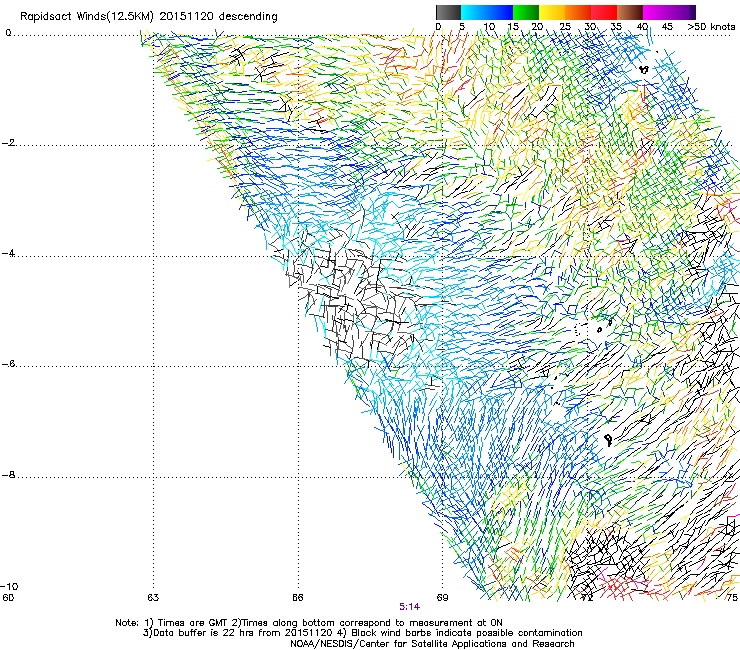The width and height of the screenshot is (740, 650).
Task: Pick the red 30–35 knots legend segment
Action: point(604,12)
